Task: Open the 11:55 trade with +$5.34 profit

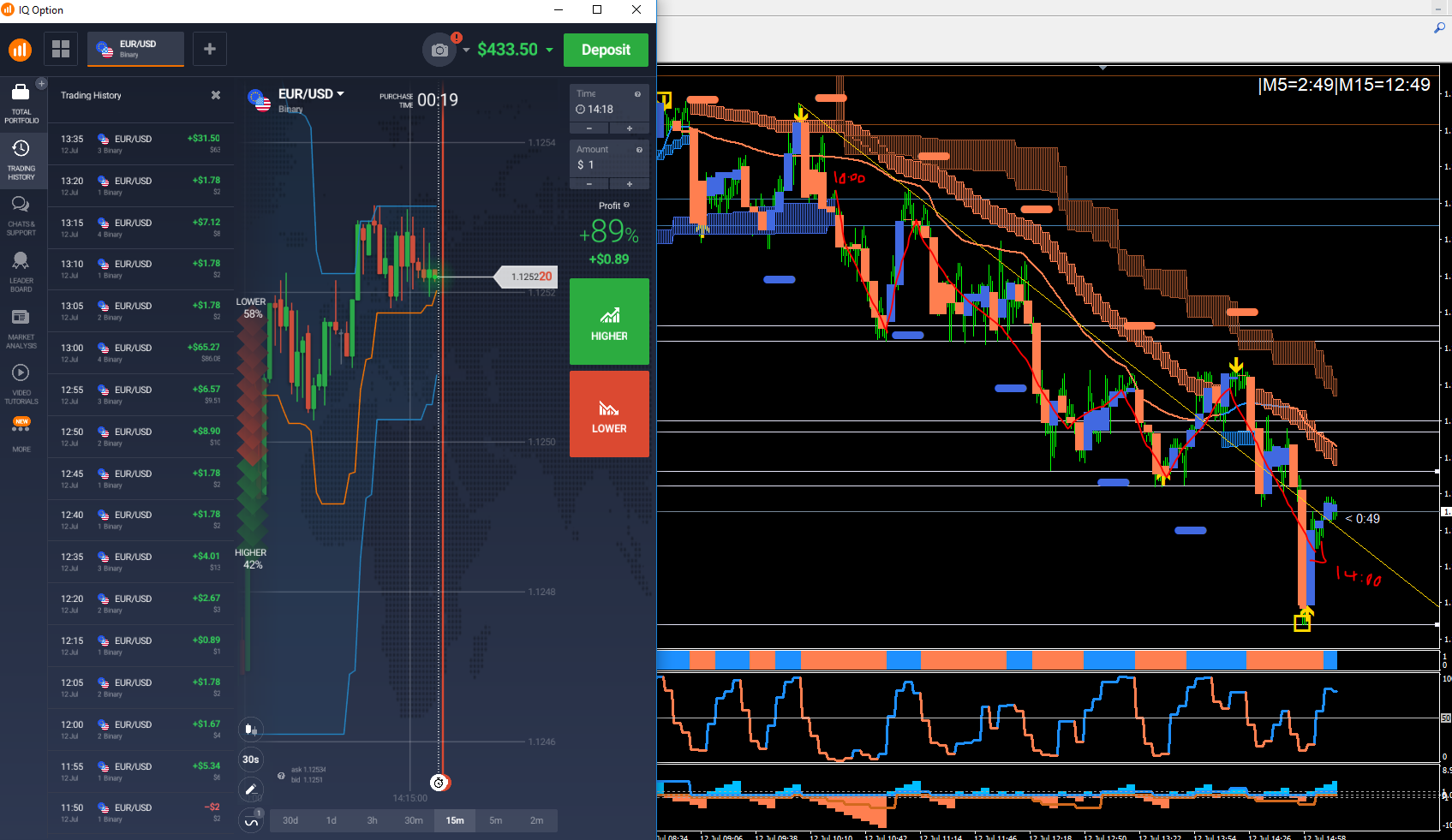Action: point(140,771)
